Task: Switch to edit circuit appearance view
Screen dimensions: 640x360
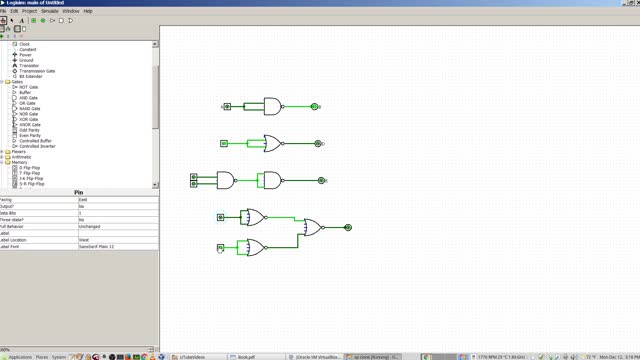Action: coord(24,29)
